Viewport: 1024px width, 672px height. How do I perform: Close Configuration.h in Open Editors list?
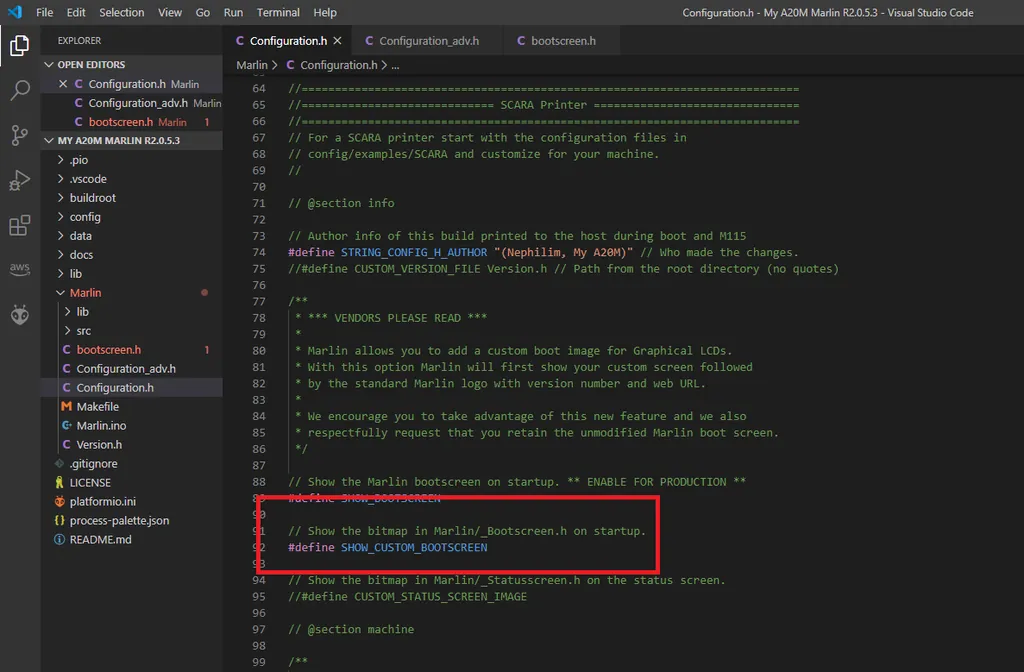pos(63,84)
